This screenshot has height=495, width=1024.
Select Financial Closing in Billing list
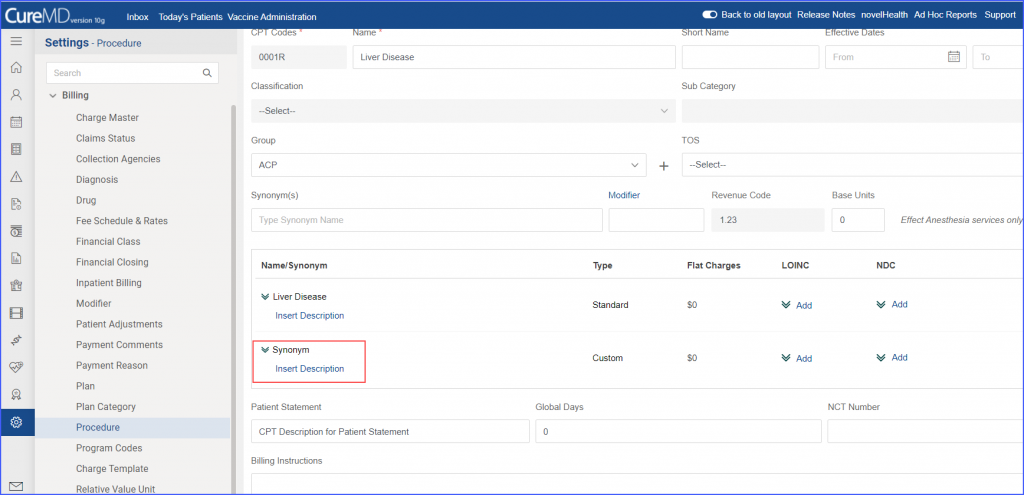(112, 263)
